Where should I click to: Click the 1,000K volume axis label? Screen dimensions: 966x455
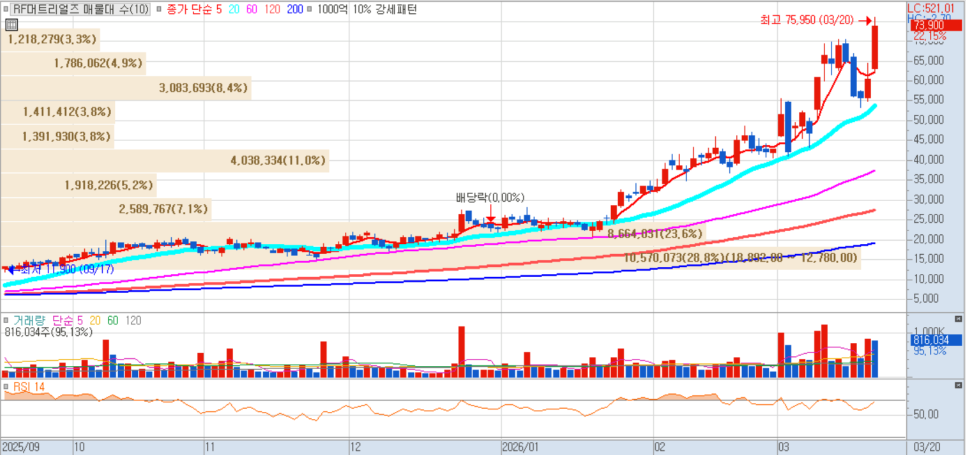pos(928,330)
